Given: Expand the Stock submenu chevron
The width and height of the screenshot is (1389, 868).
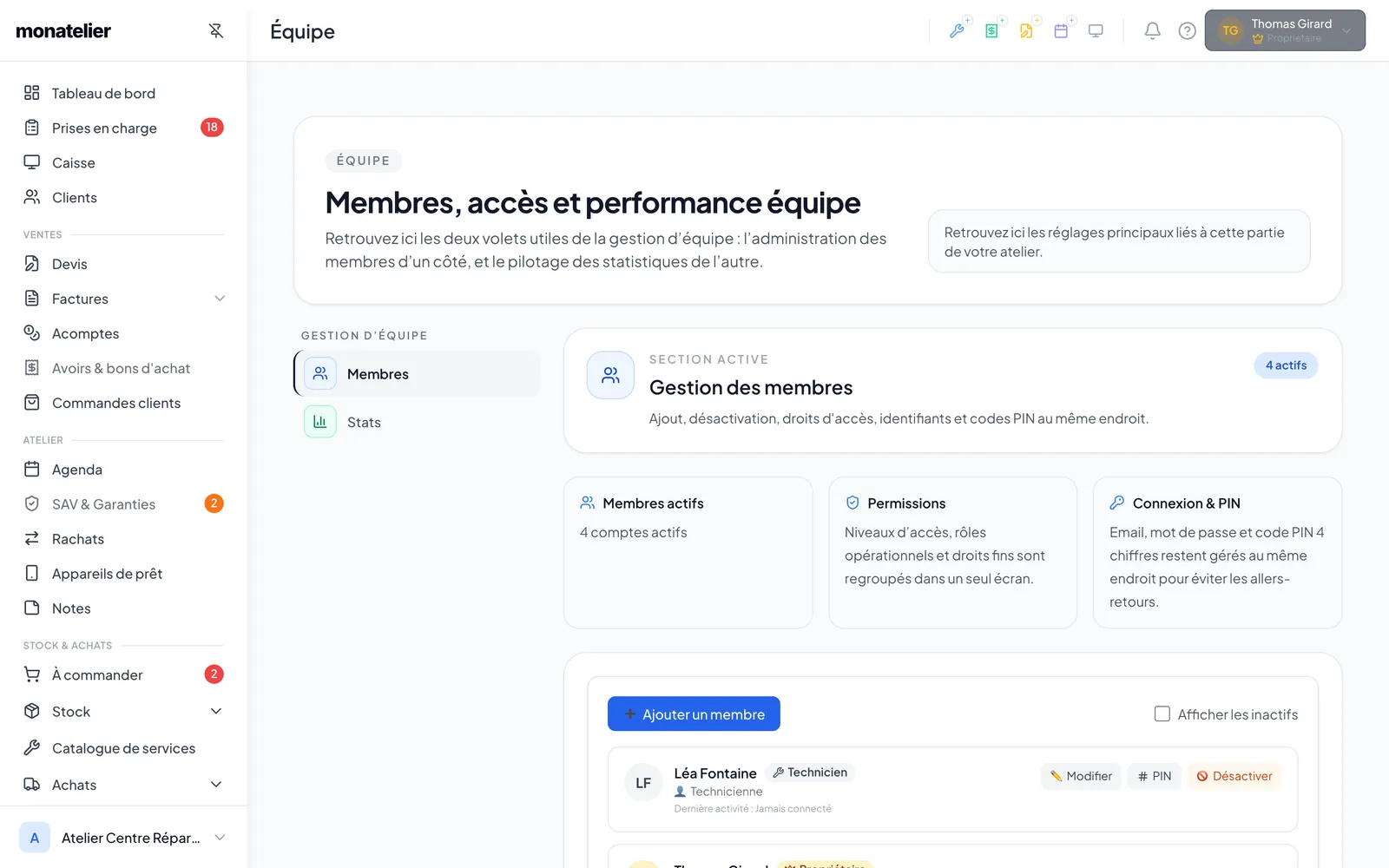Looking at the screenshot, I should pos(216,711).
